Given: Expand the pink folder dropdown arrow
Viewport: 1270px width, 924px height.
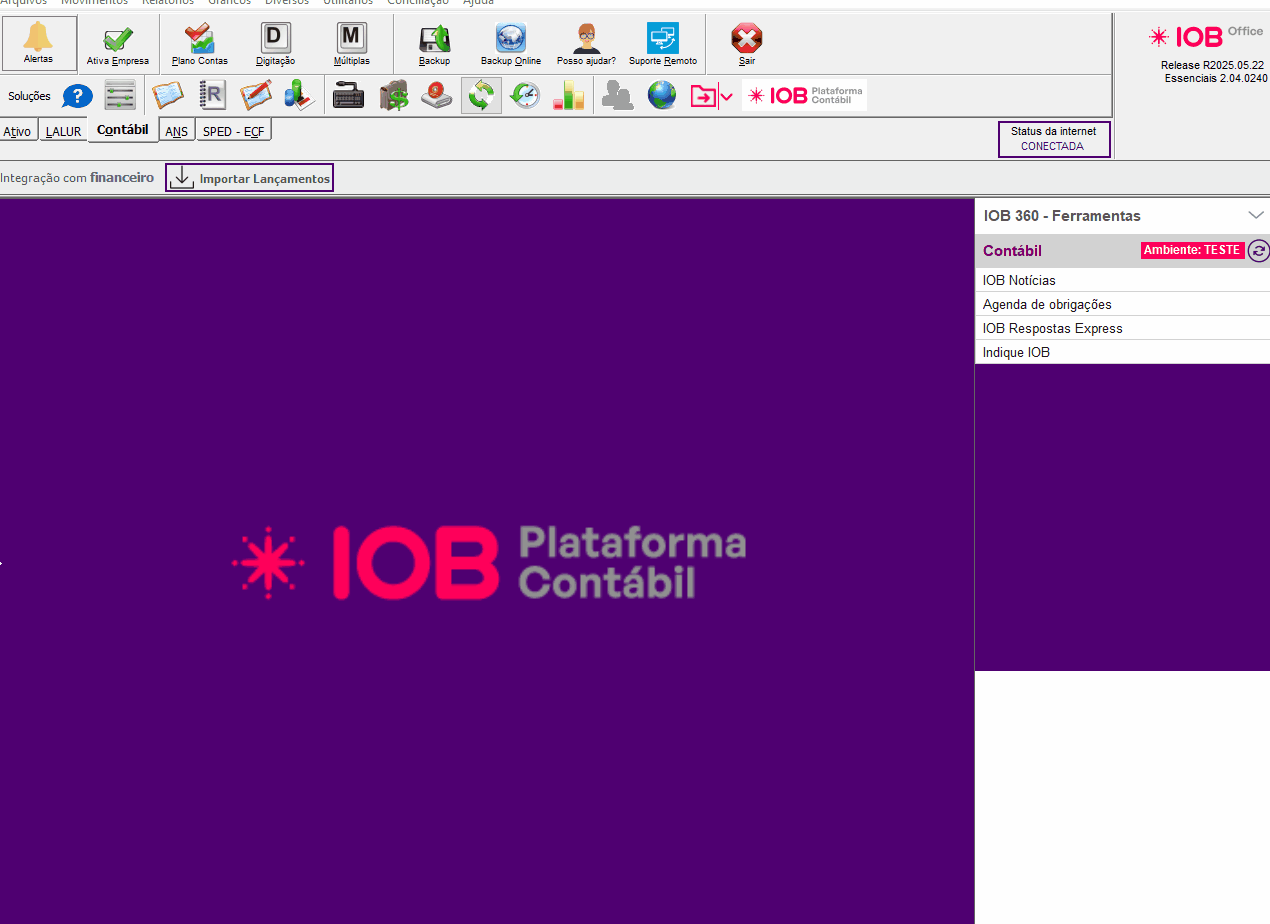Looking at the screenshot, I should coord(727,97).
